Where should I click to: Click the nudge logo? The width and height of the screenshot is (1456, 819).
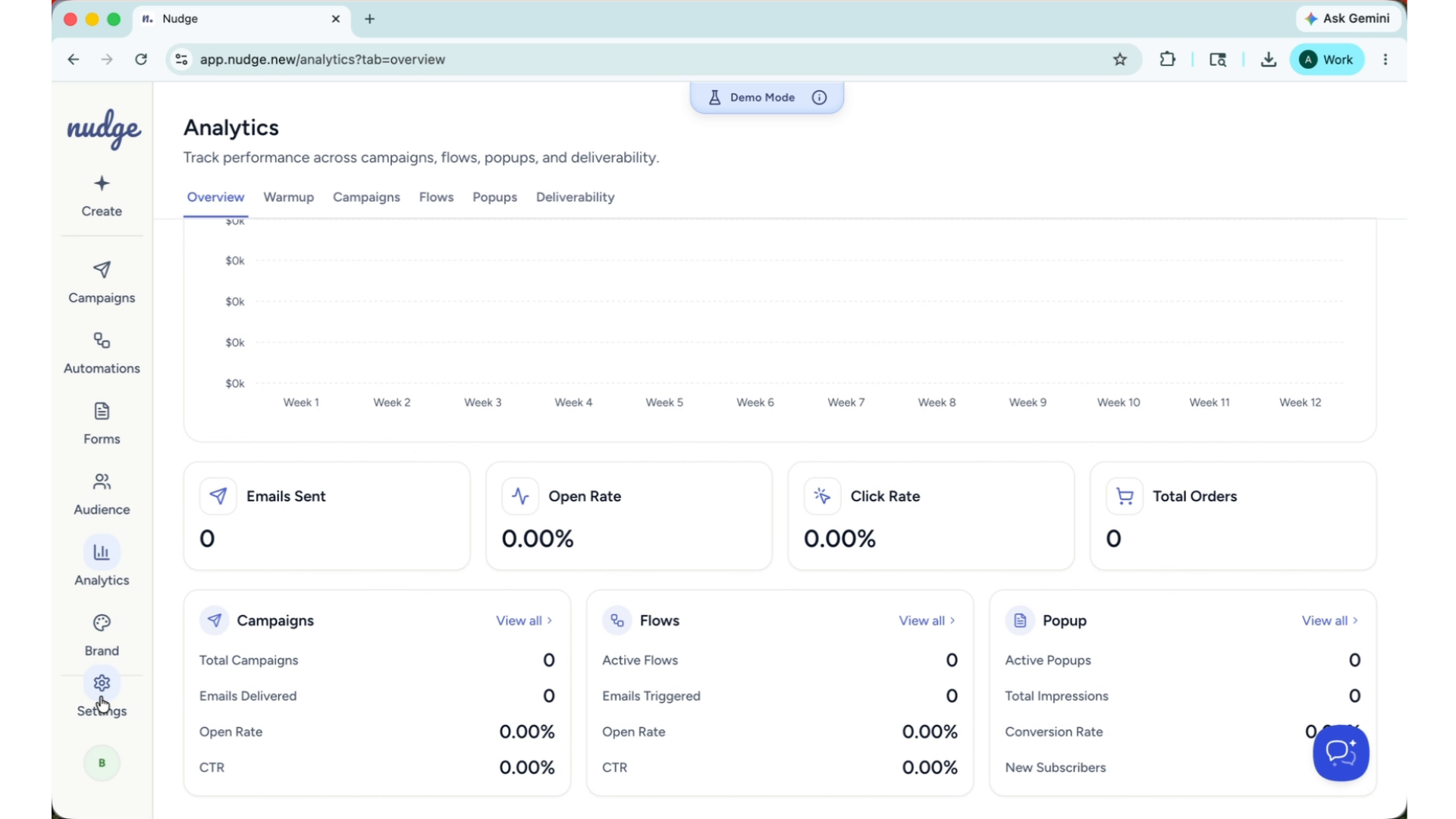pos(103,128)
